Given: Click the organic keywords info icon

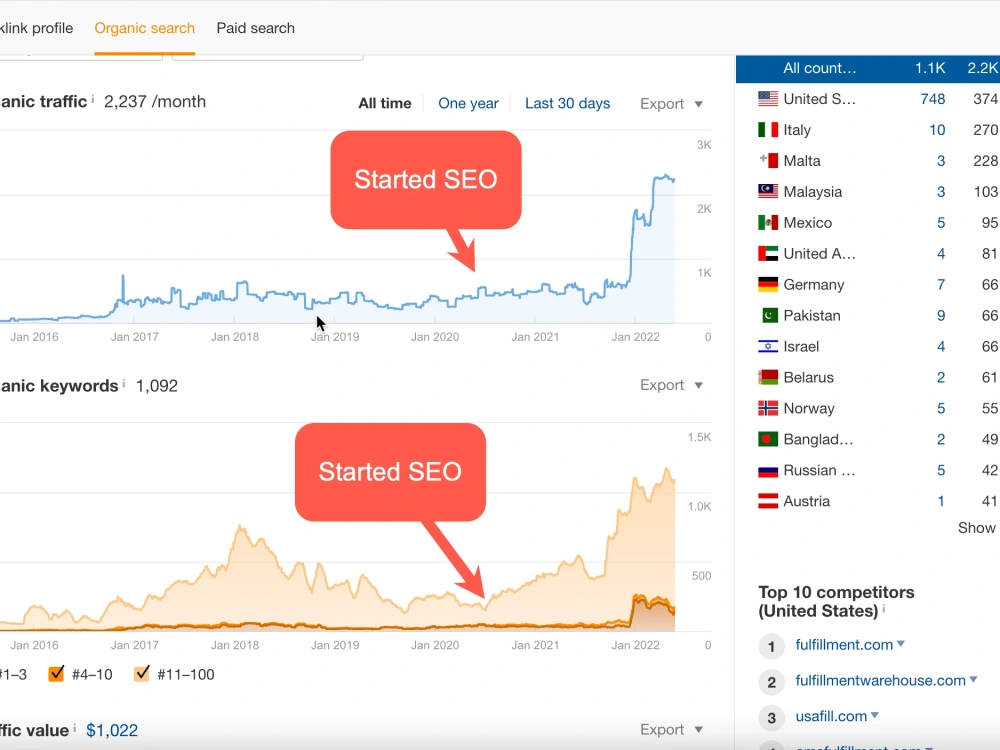Looking at the screenshot, I should click(x=124, y=383).
